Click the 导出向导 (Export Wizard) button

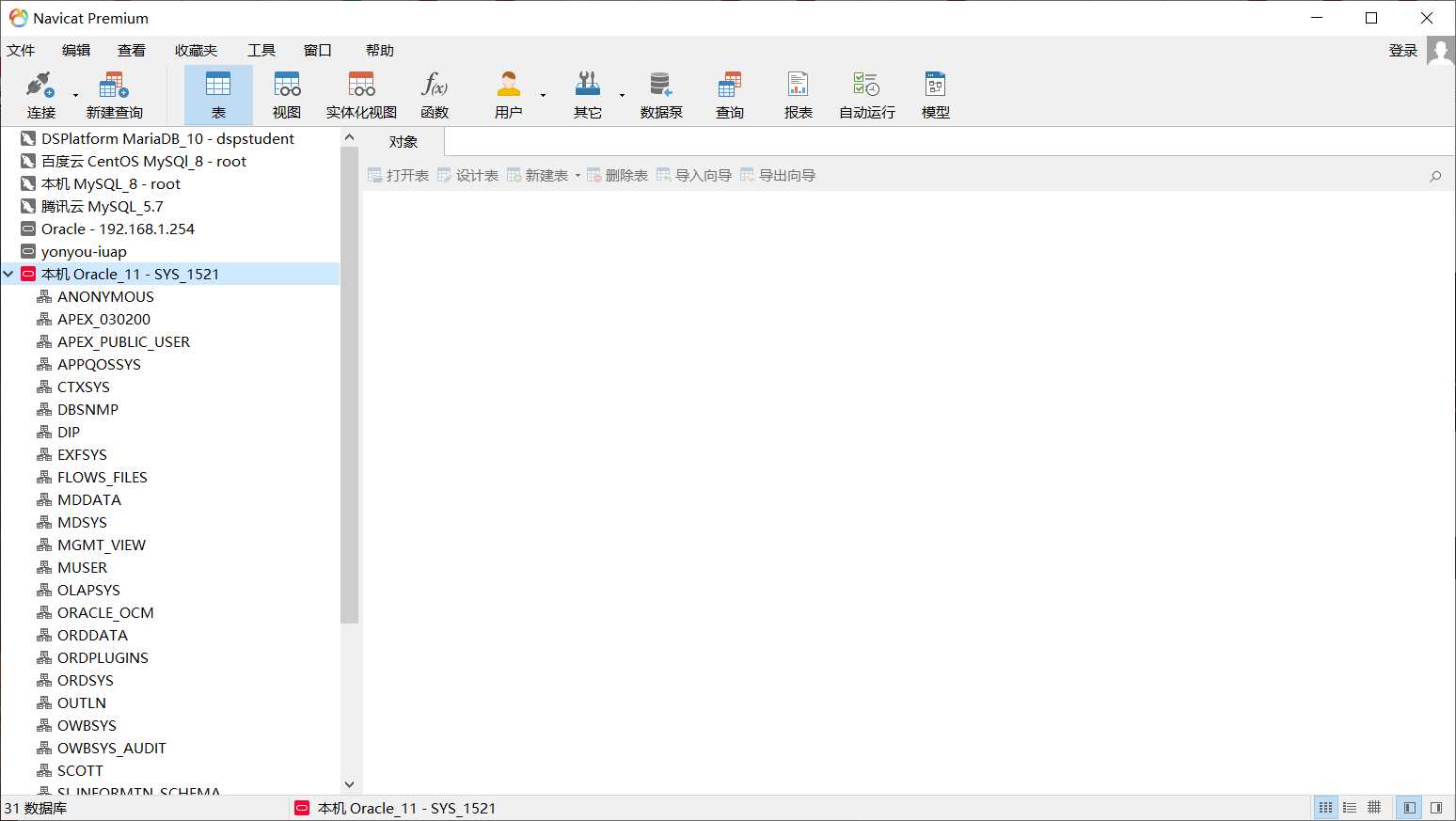[x=778, y=176]
